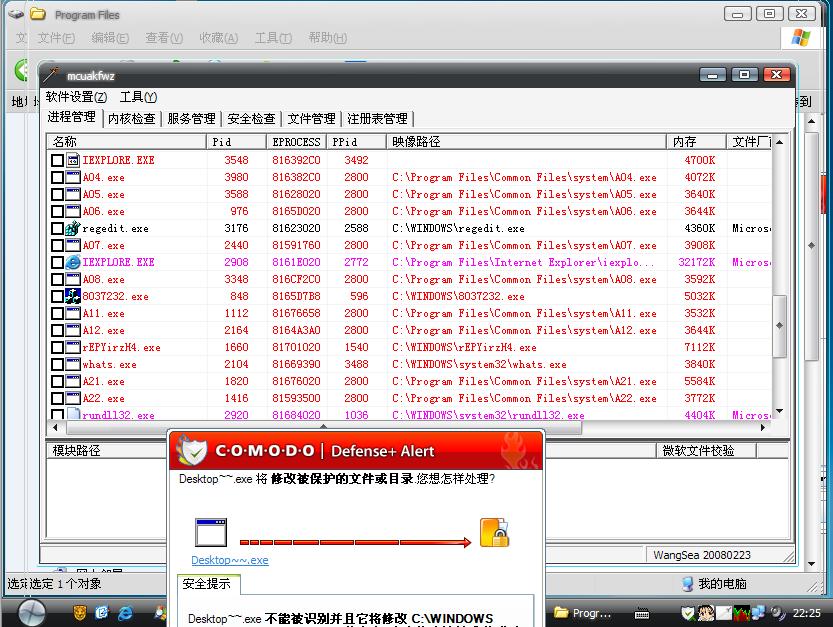The height and width of the screenshot is (627, 833).
Task: Click the process list scroll up arrow
Action: tap(779, 142)
